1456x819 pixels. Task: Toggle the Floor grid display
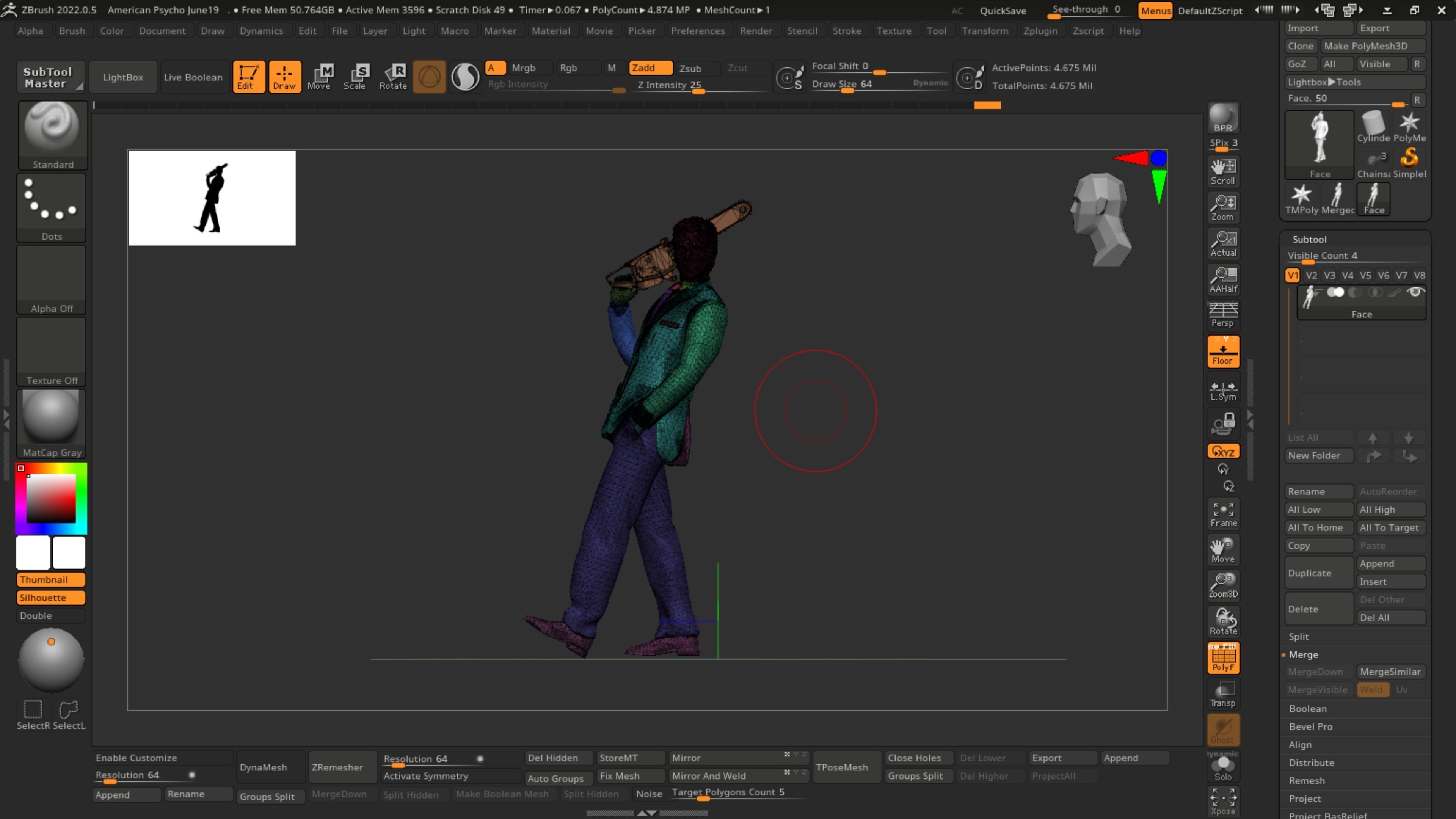click(1223, 351)
